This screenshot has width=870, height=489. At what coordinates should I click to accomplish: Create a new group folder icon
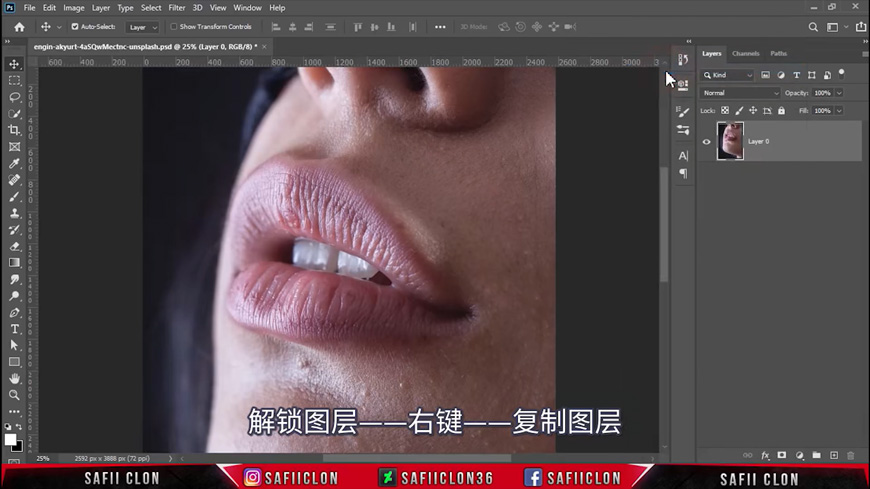tap(816, 455)
